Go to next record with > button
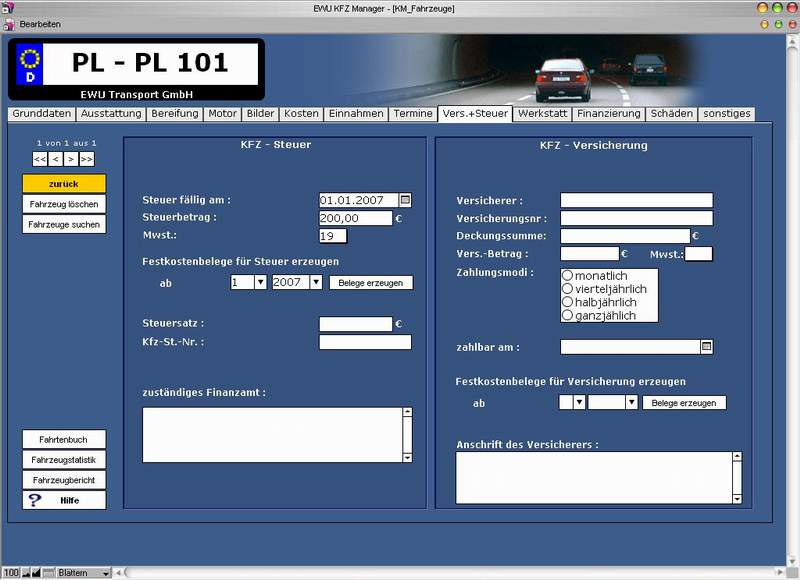The height and width of the screenshot is (580, 800). 71,159
